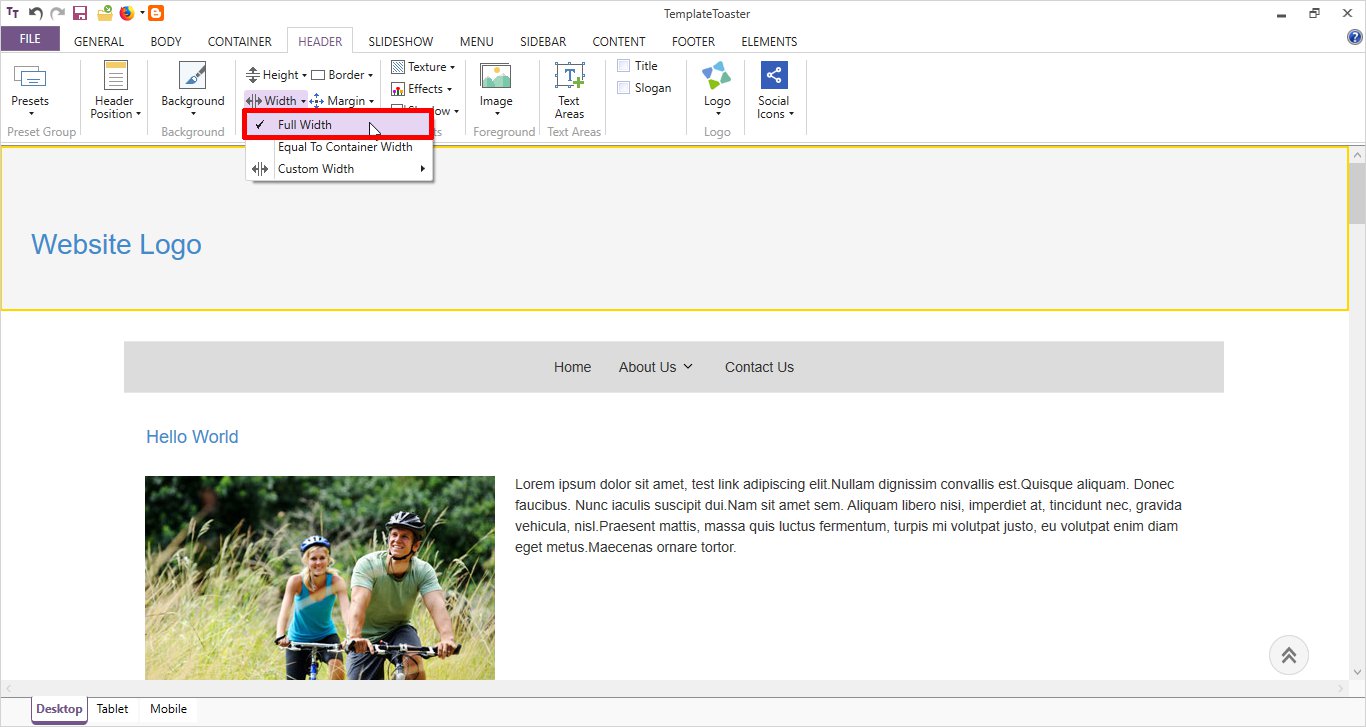The height and width of the screenshot is (727, 1366).
Task: Open the Logo tool
Action: click(x=716, y=78)
